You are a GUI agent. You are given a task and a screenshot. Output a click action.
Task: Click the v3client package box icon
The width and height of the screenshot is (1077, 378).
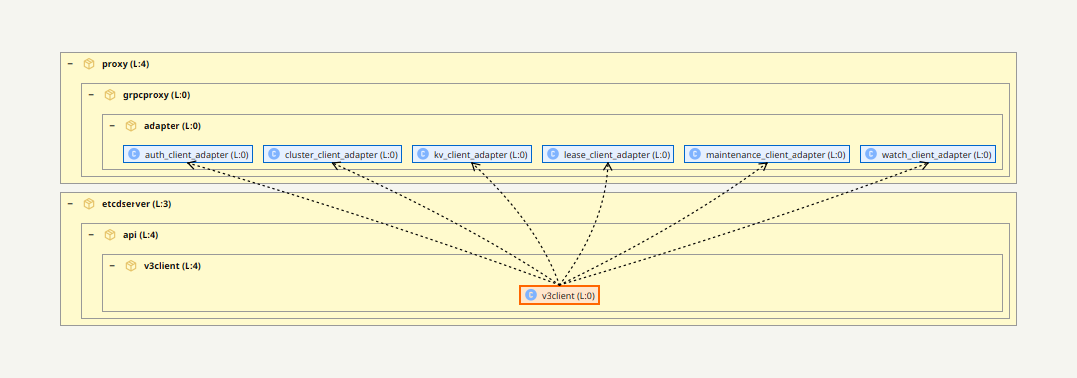point(131,266)
